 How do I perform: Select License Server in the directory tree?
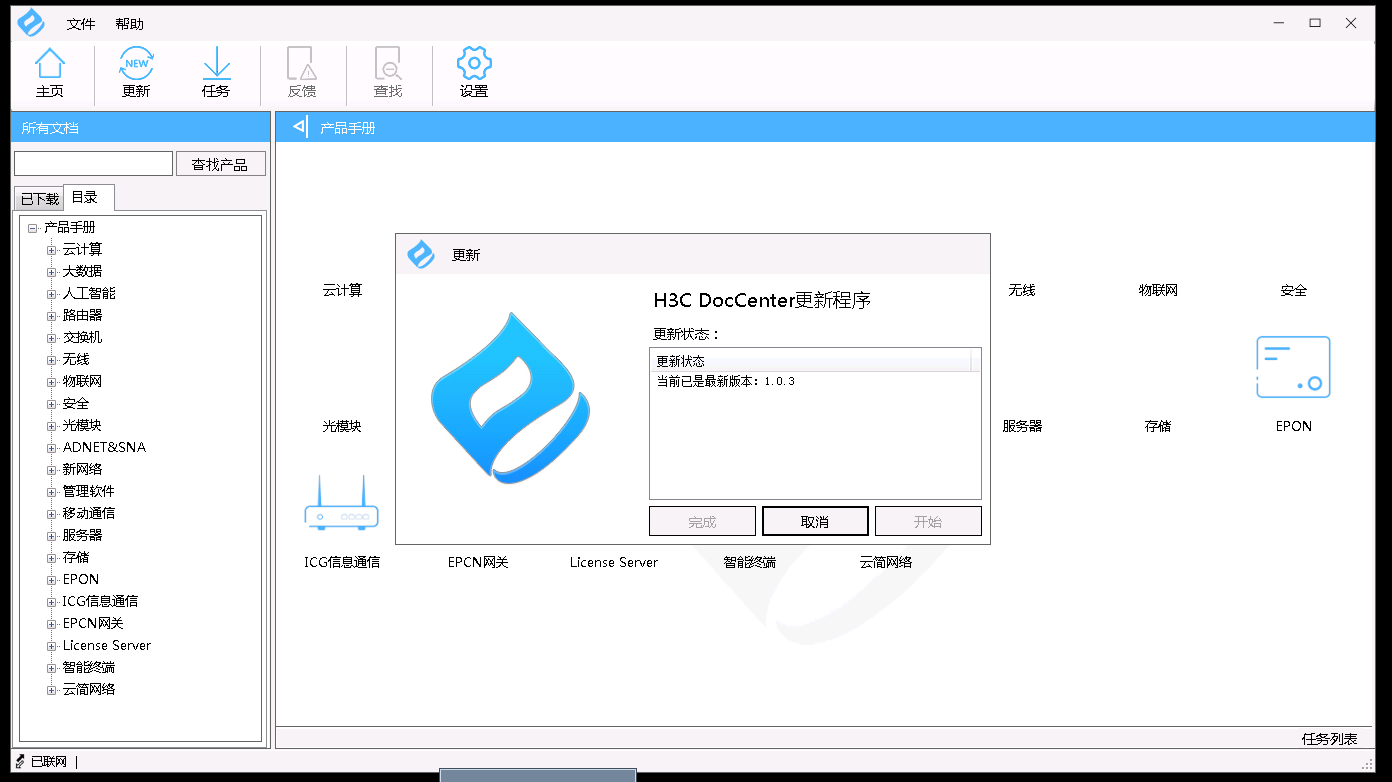coord(107,645)
